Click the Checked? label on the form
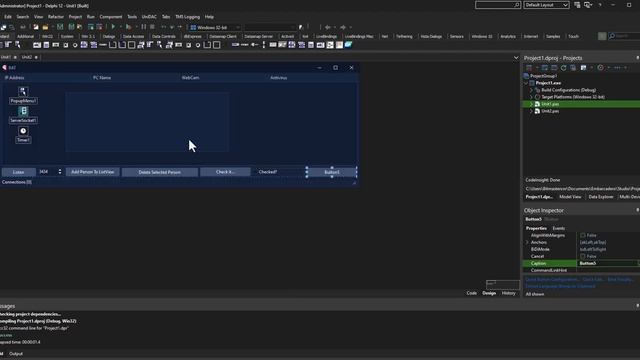The width and height of the screenshot is (640, 360). pos(268,172)
